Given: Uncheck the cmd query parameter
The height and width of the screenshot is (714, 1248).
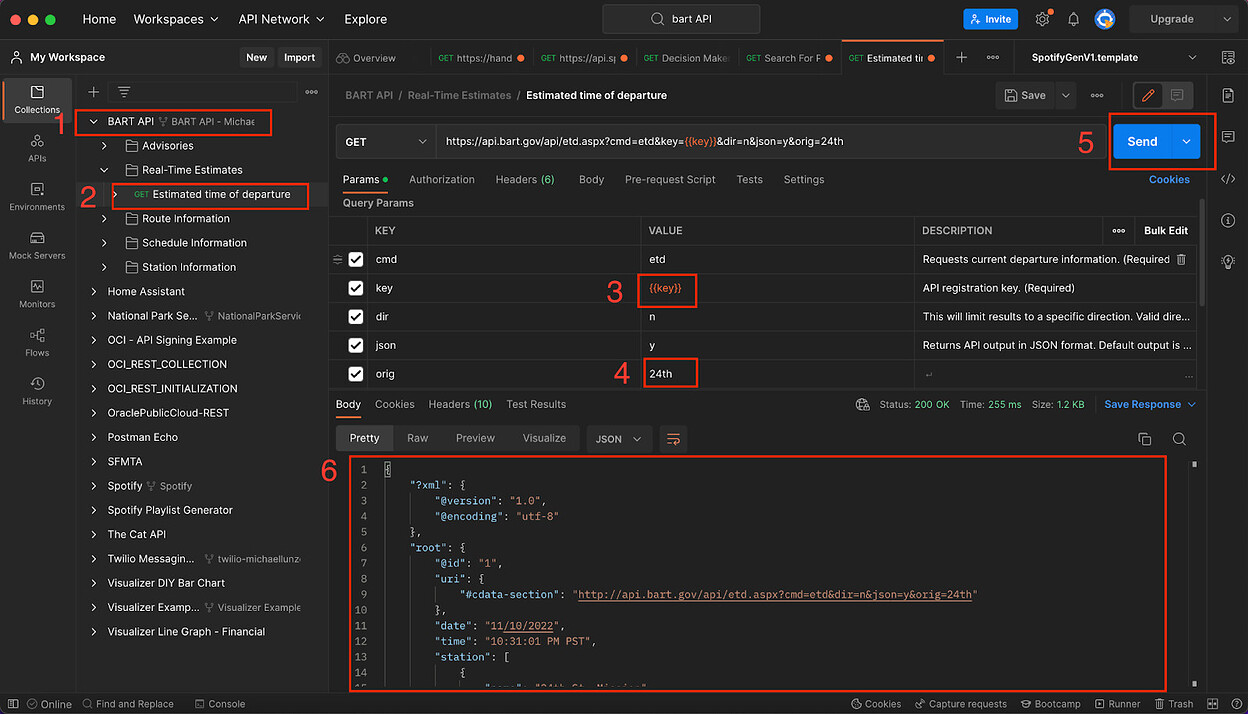Looking at the screenshot, I should click(355, 259).
